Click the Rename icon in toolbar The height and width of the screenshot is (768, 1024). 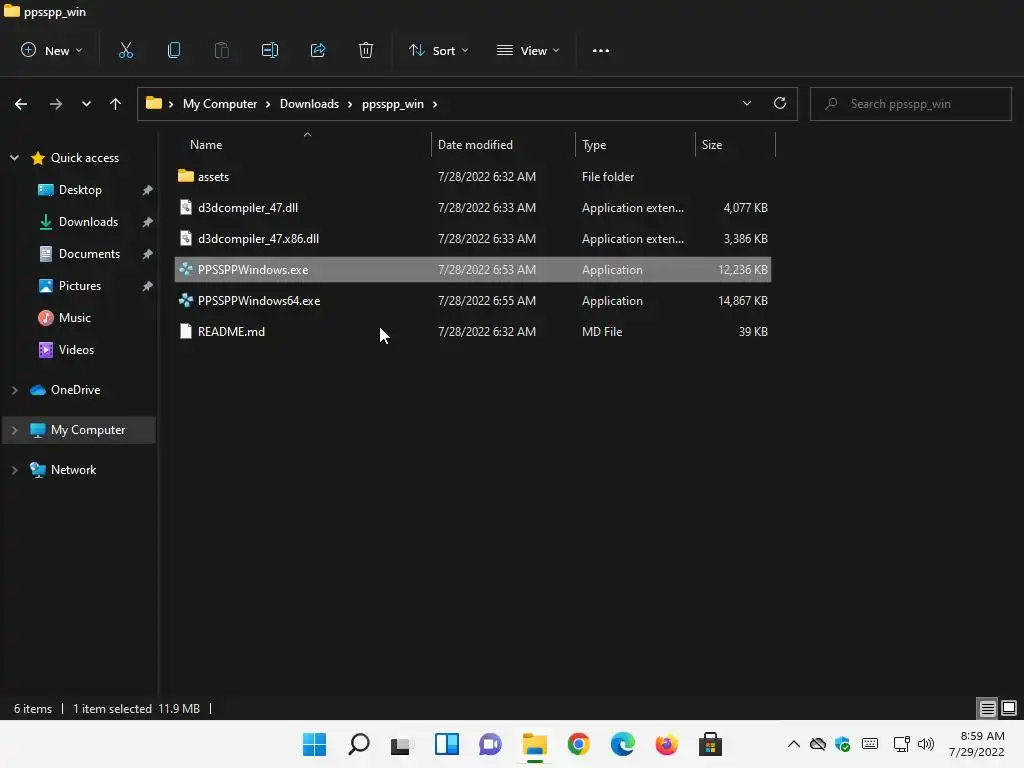pyautogui.click(x=270, y=50)
